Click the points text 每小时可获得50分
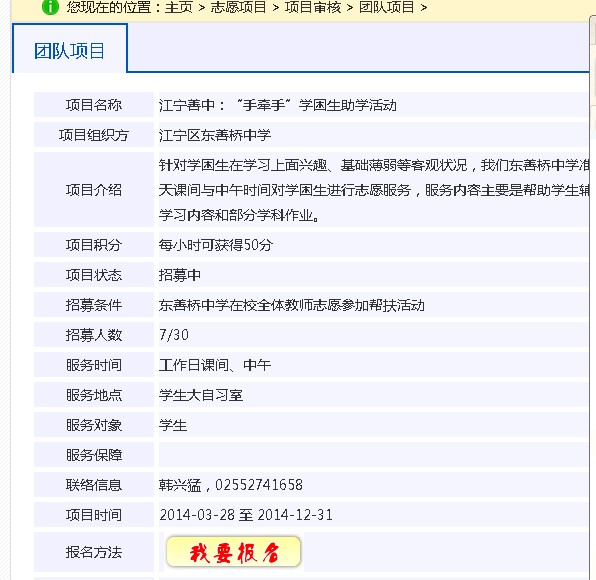This screenshot has width=596, height=580. tap(216, 245)
